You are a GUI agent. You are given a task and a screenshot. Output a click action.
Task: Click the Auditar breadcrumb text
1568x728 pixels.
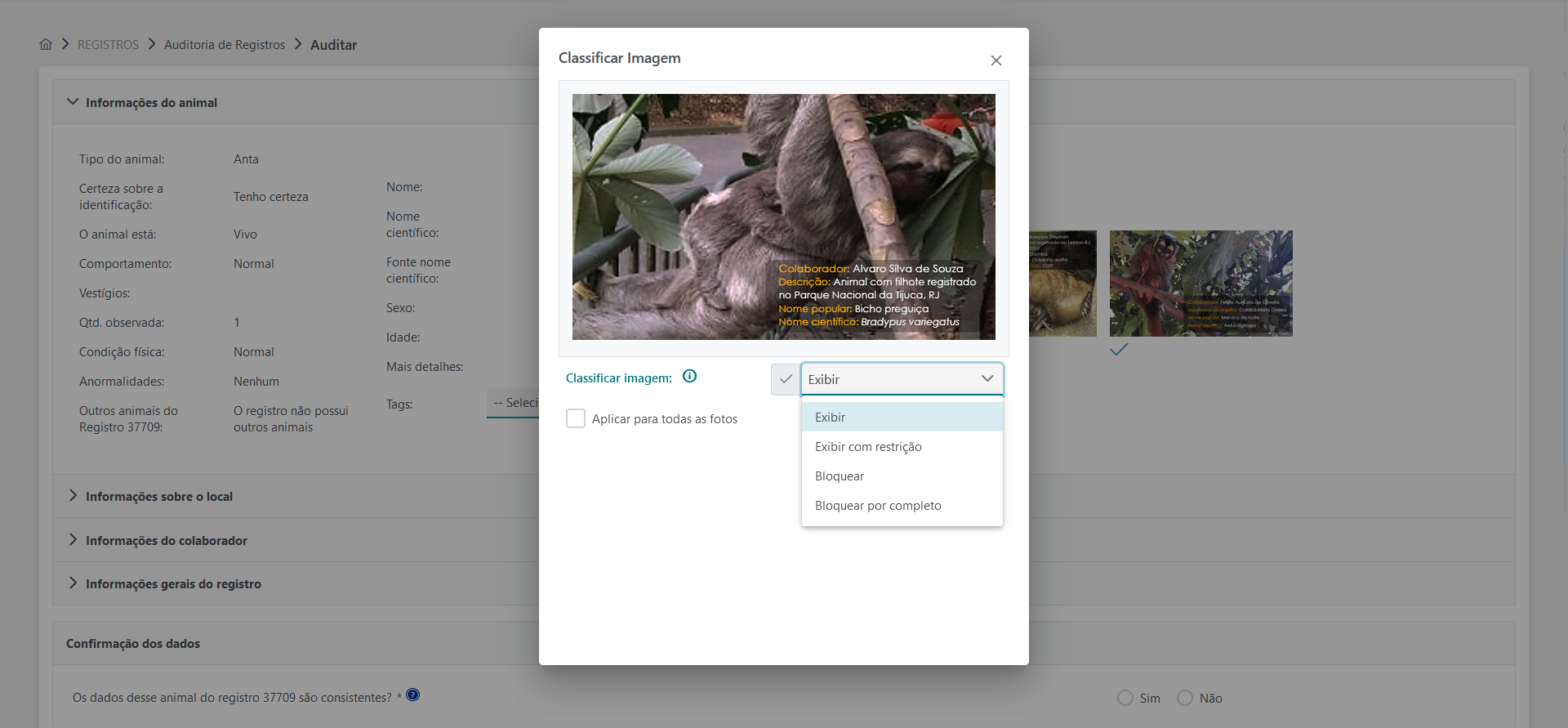pyautogui.click(x=333, y=45)
